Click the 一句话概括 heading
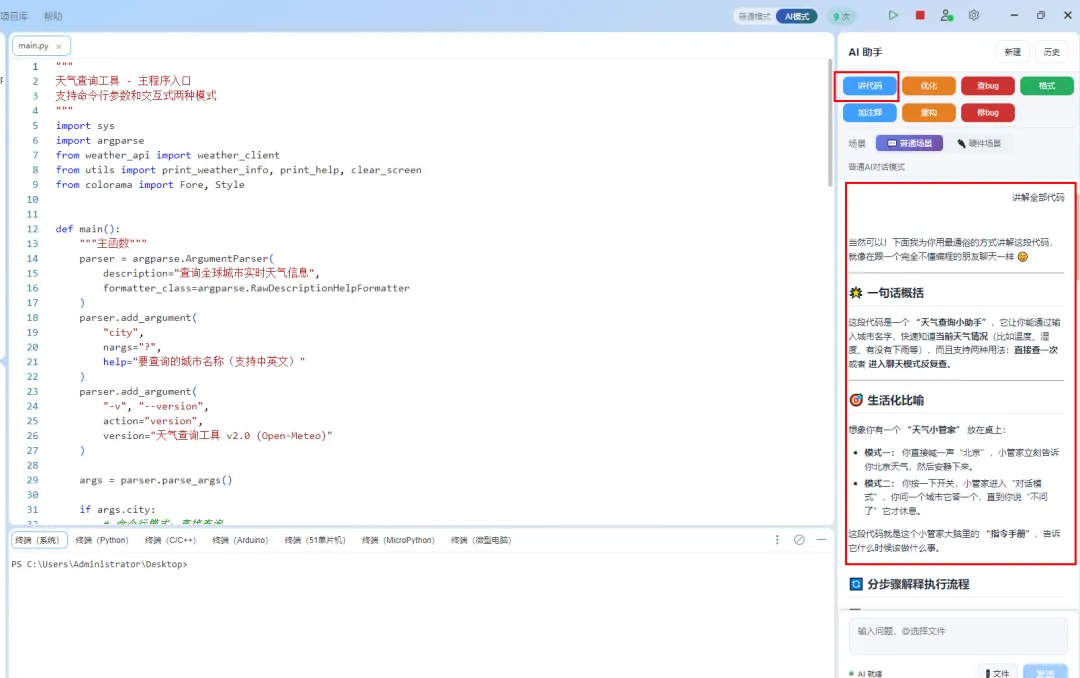Viewport: 1080px width, 678px height. point(895,293)
